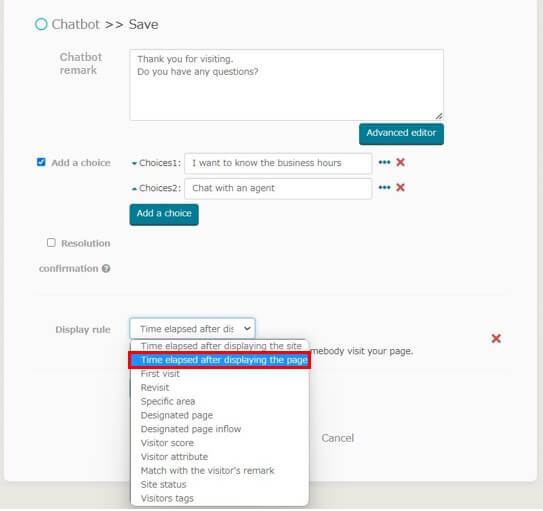The image size is (543, 511).
Task: Open options dots for Choices1
Action: (384, 162)
